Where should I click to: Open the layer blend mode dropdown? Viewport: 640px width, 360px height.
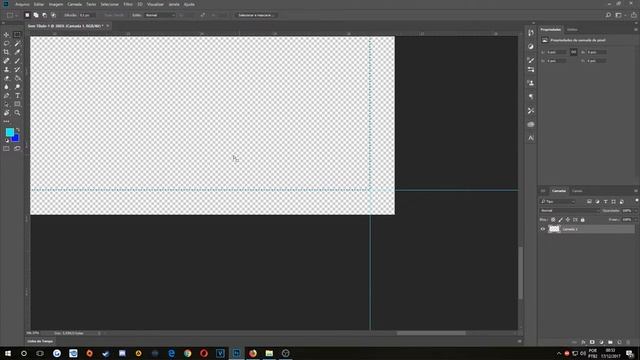click(x=570, y=211)
